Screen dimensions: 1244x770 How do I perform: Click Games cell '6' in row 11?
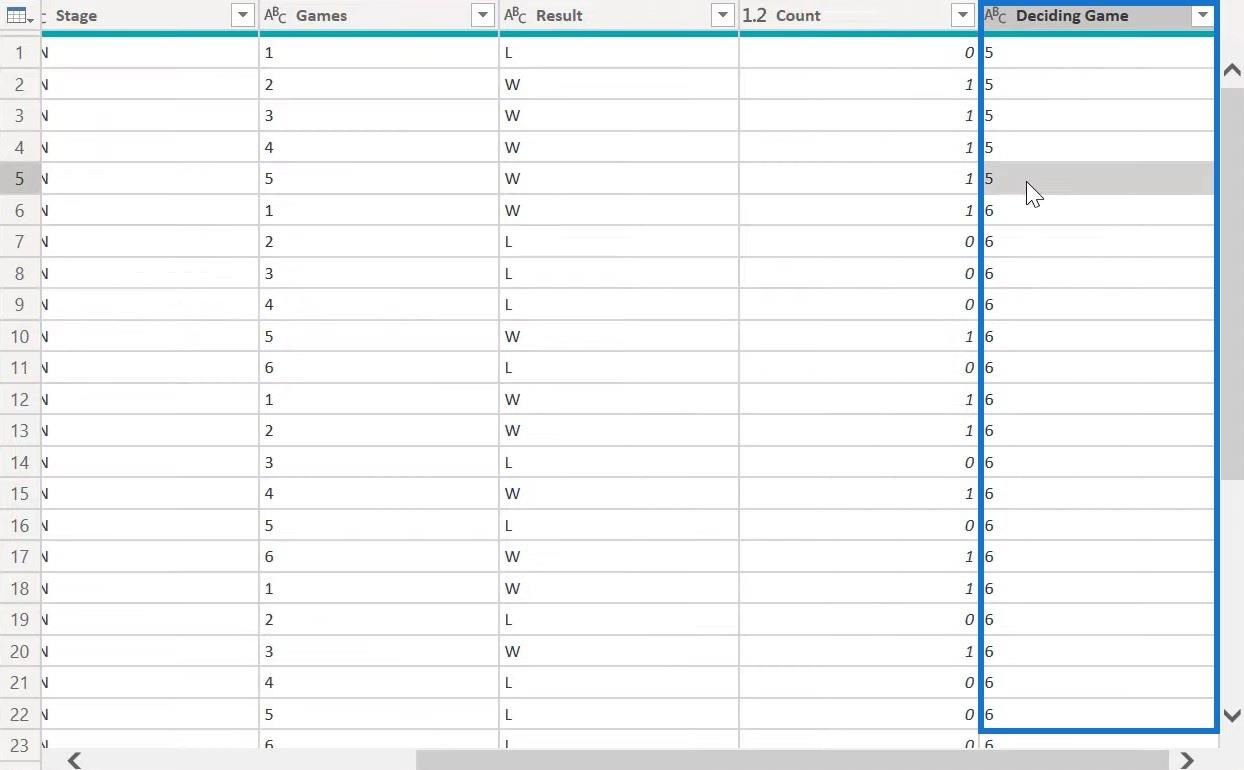[379, 368]
